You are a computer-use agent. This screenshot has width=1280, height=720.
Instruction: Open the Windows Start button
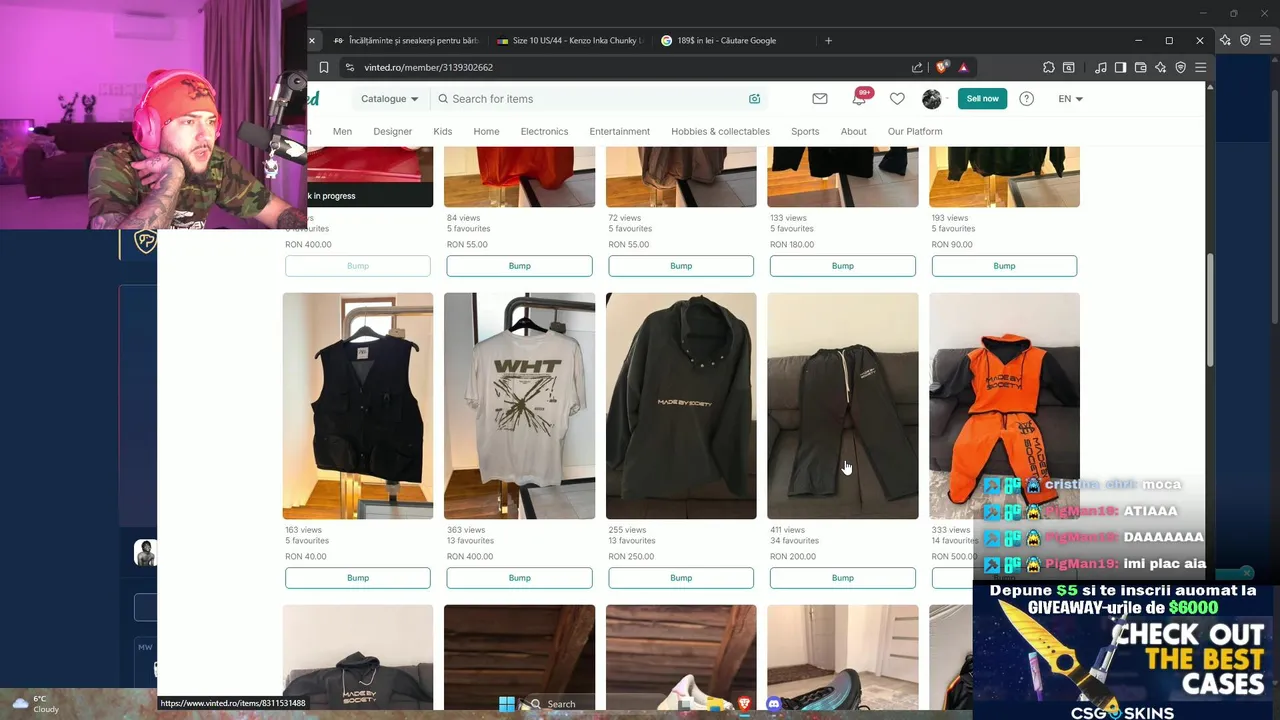point(507,704)
